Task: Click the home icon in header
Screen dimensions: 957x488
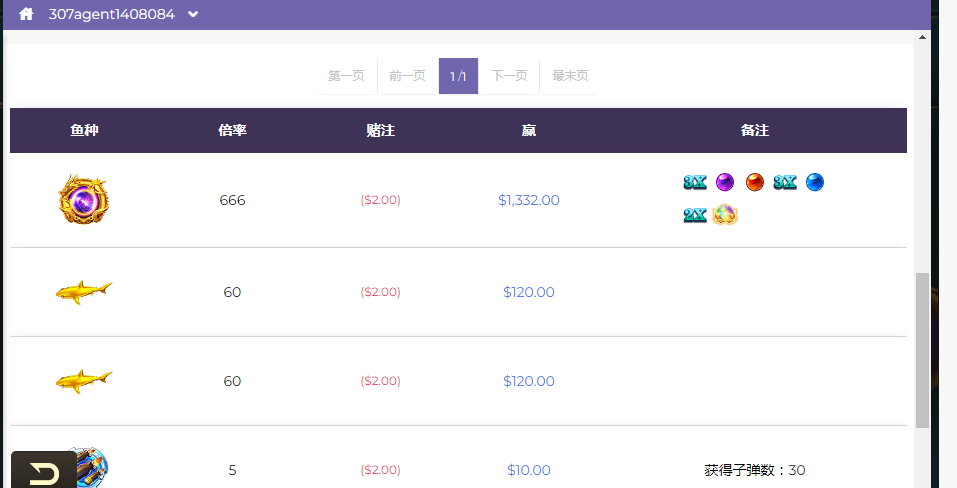Action: (x=27, y=14)
